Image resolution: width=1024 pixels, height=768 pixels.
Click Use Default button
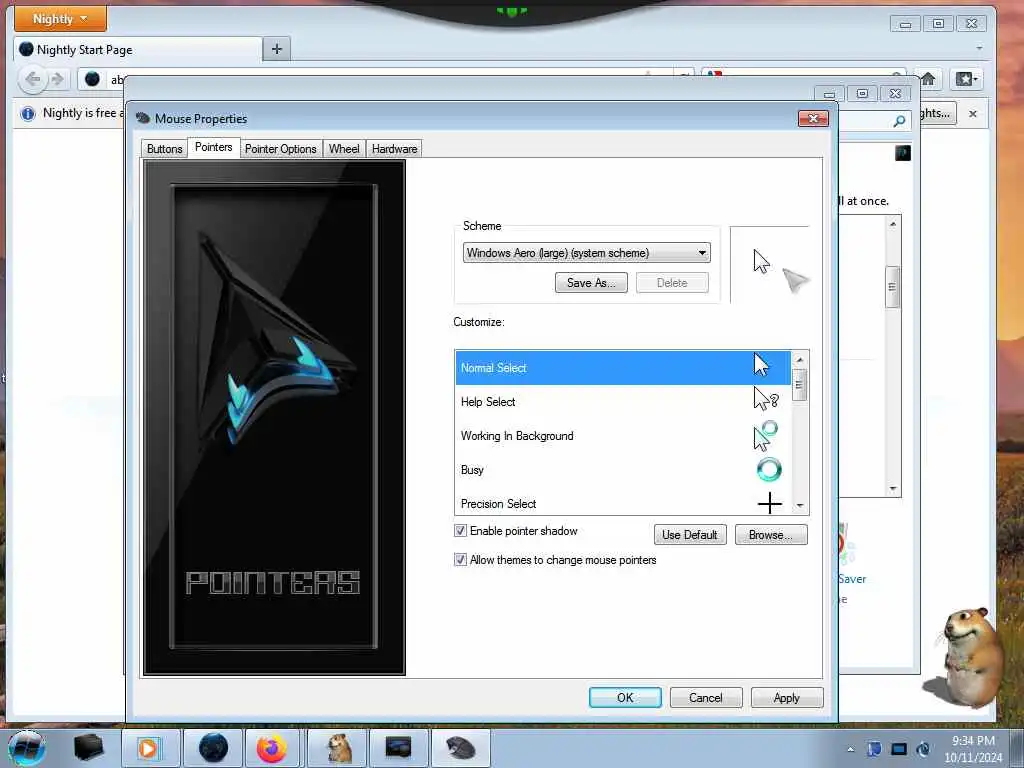tap(690, 535)
